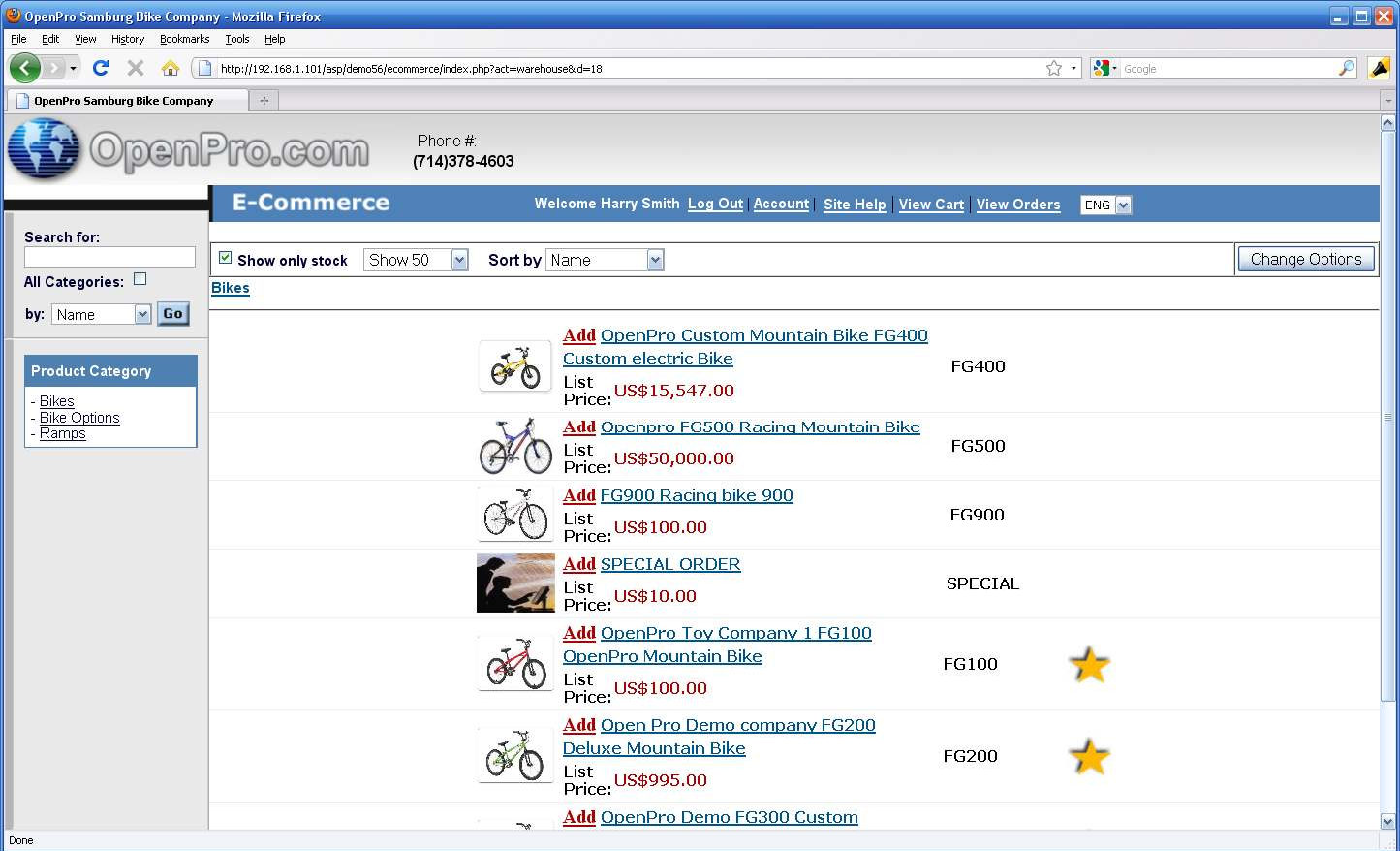Screen dimensions: 1400x851
Task: Tick the All Categories checkbox
Action: click(x=140, y=279)
